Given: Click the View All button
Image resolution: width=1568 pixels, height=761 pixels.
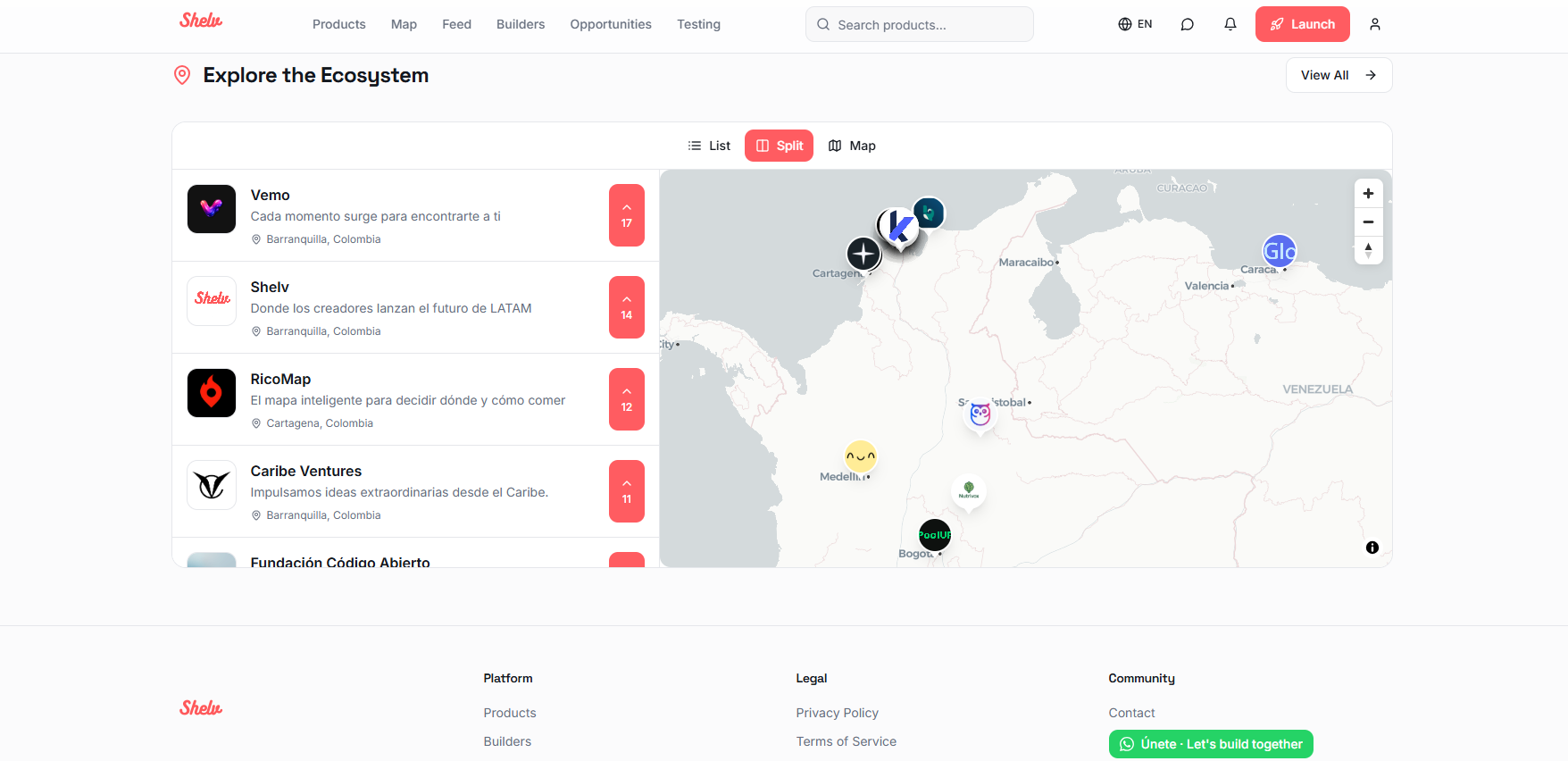Looking at the screenshot, I should [x=1339, y=75].
